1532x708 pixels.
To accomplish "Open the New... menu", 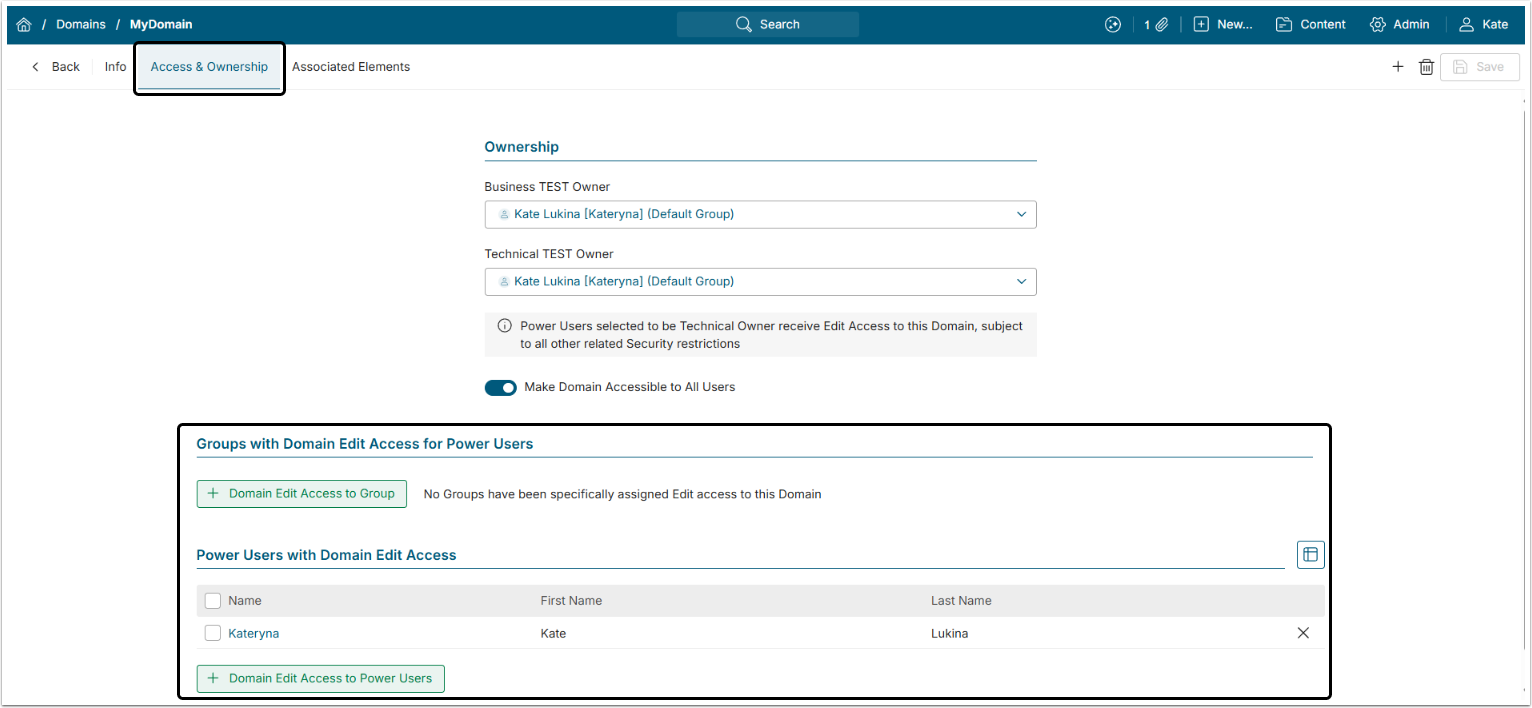I will pos(1223,24).
